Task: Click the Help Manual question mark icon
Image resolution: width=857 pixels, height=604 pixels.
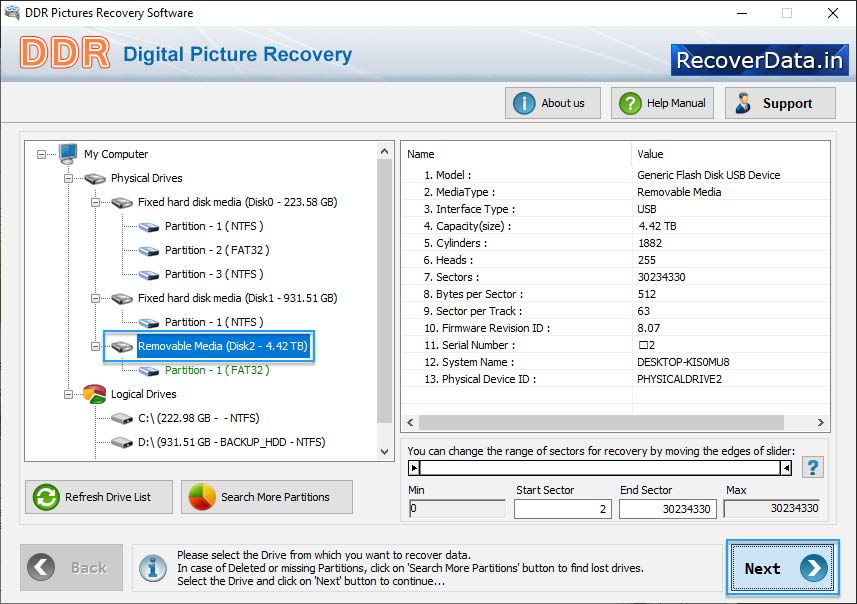Action: pos(630,103)
